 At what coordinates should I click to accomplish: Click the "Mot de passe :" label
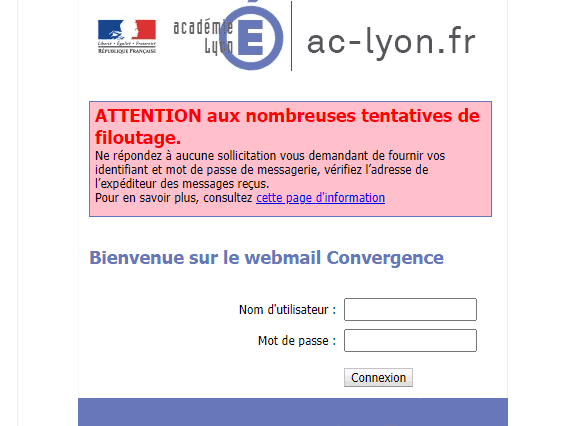tap(297, 341)
